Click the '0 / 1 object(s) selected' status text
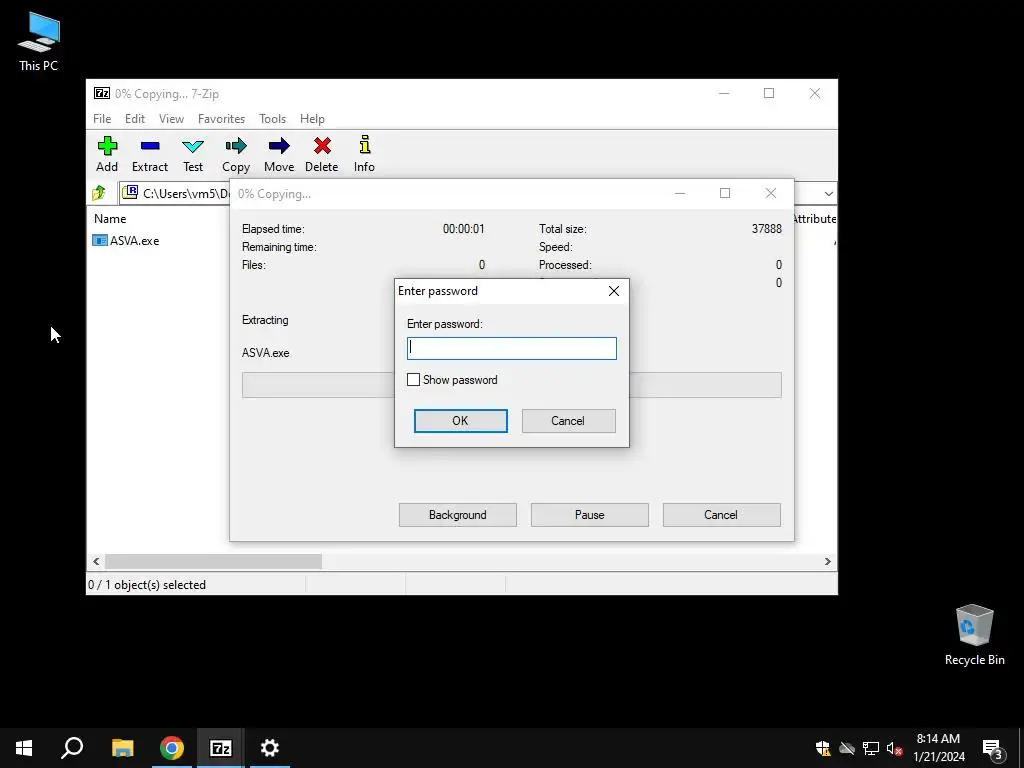 [x=147, y=584]
